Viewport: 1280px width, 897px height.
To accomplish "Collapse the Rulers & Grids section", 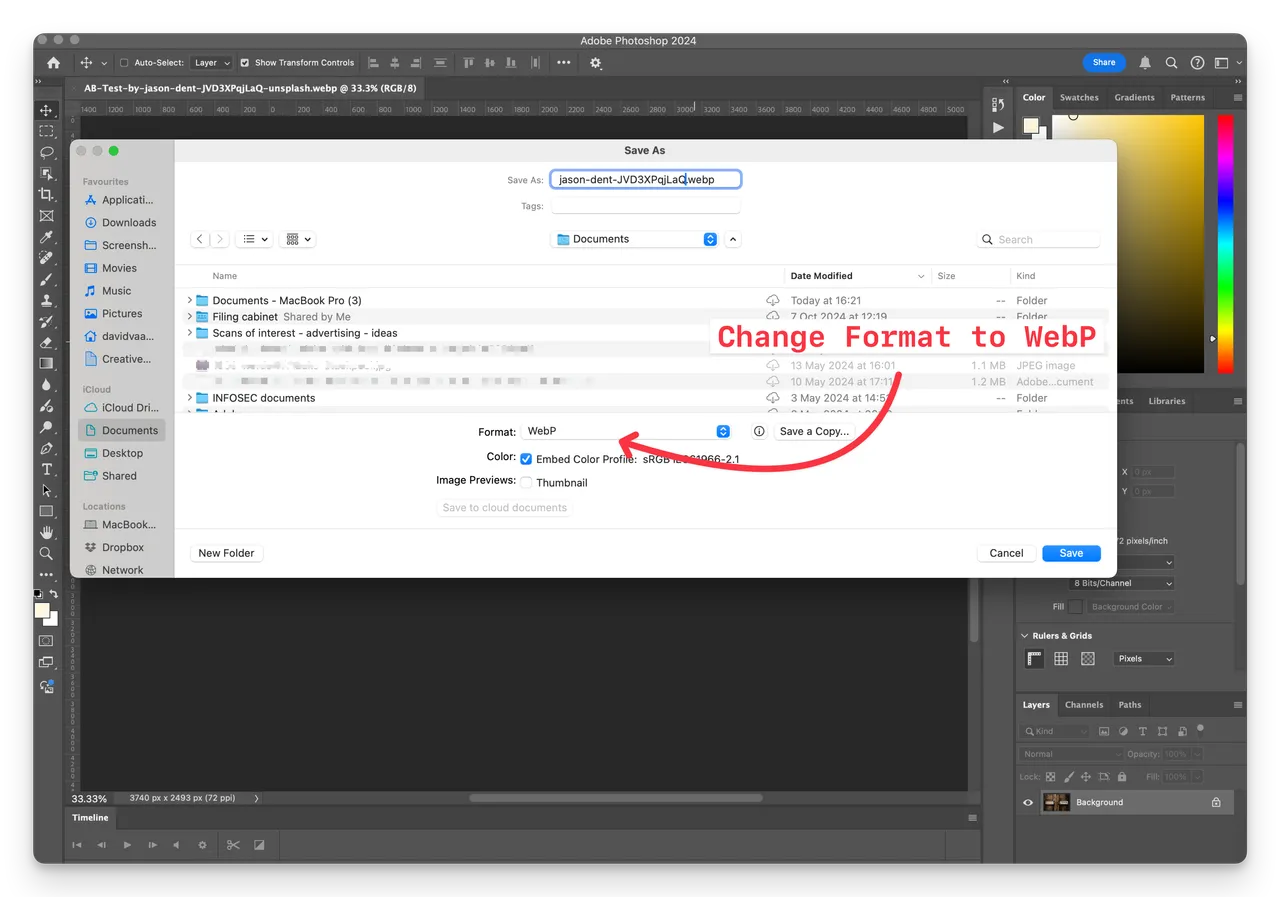I will (x=1025, y=636).
